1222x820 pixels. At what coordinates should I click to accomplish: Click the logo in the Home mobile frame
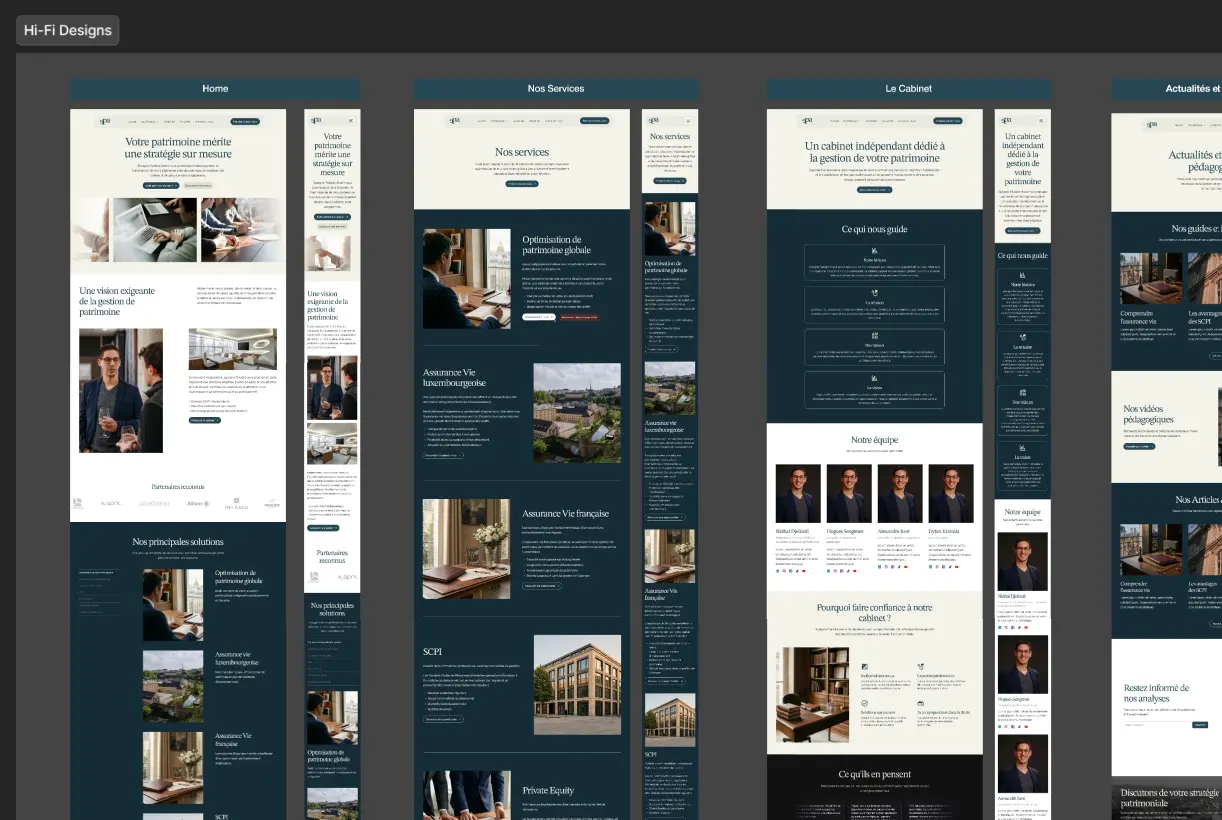click(315, 121)
